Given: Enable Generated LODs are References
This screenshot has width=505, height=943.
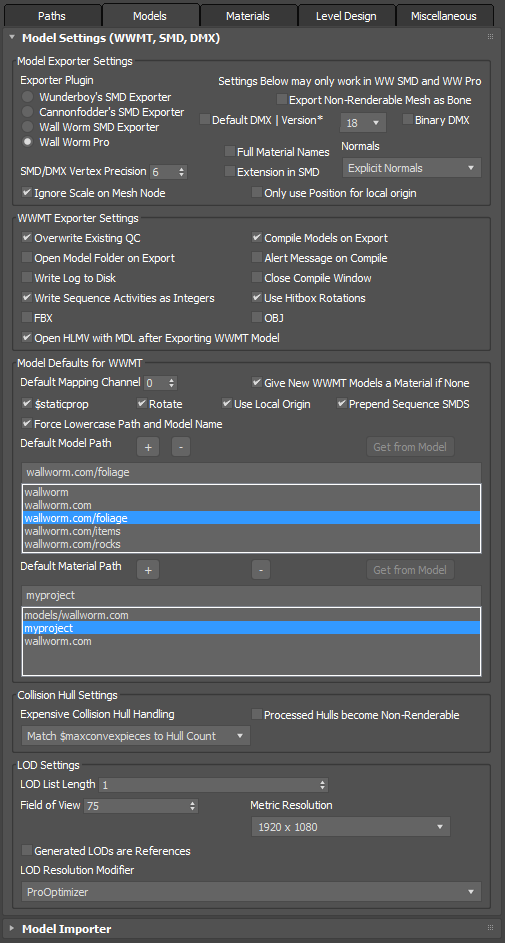Looking at the screenshot, I should pos(27,850).
